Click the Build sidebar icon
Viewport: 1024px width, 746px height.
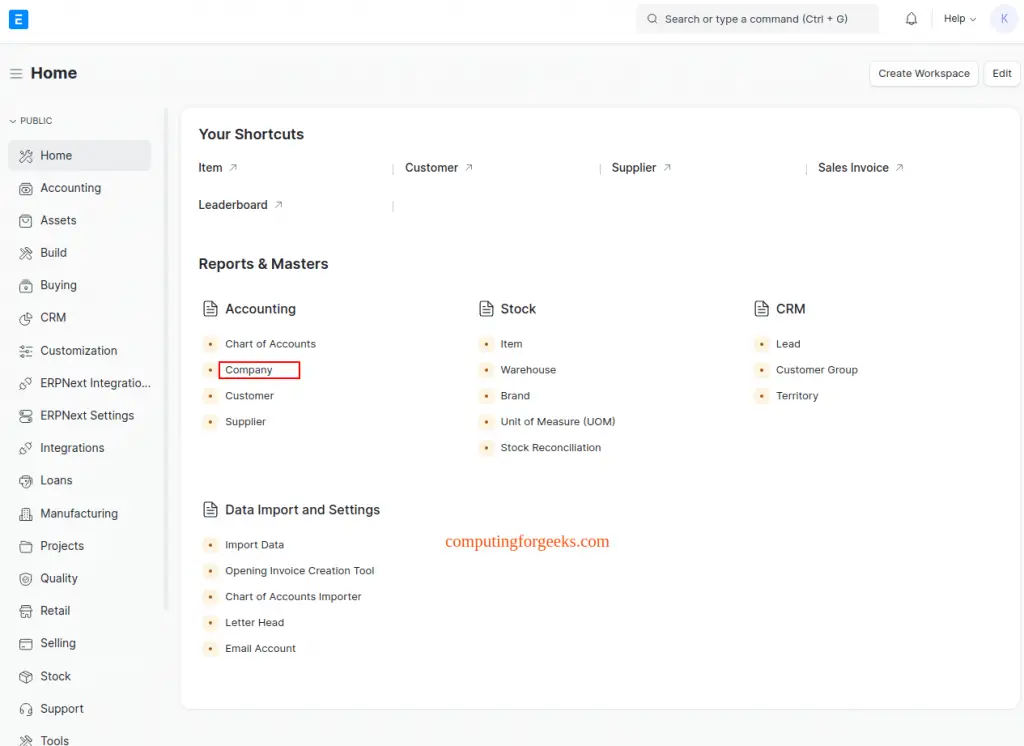pos(25,253)
